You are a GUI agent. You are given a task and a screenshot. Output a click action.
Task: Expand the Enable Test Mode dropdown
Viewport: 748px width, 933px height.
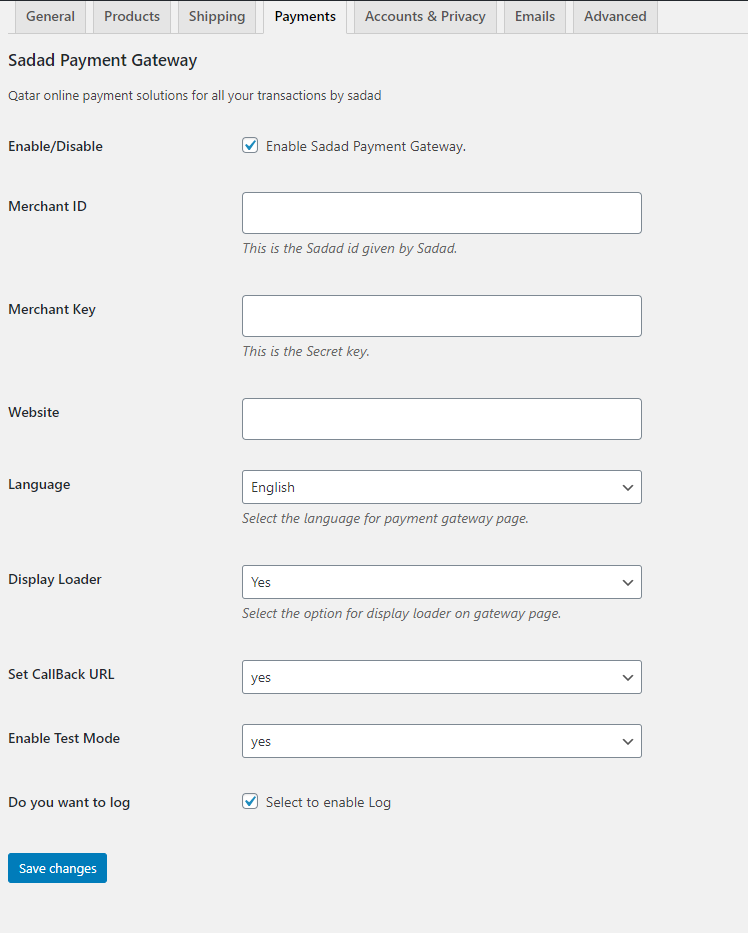[441, 741]
